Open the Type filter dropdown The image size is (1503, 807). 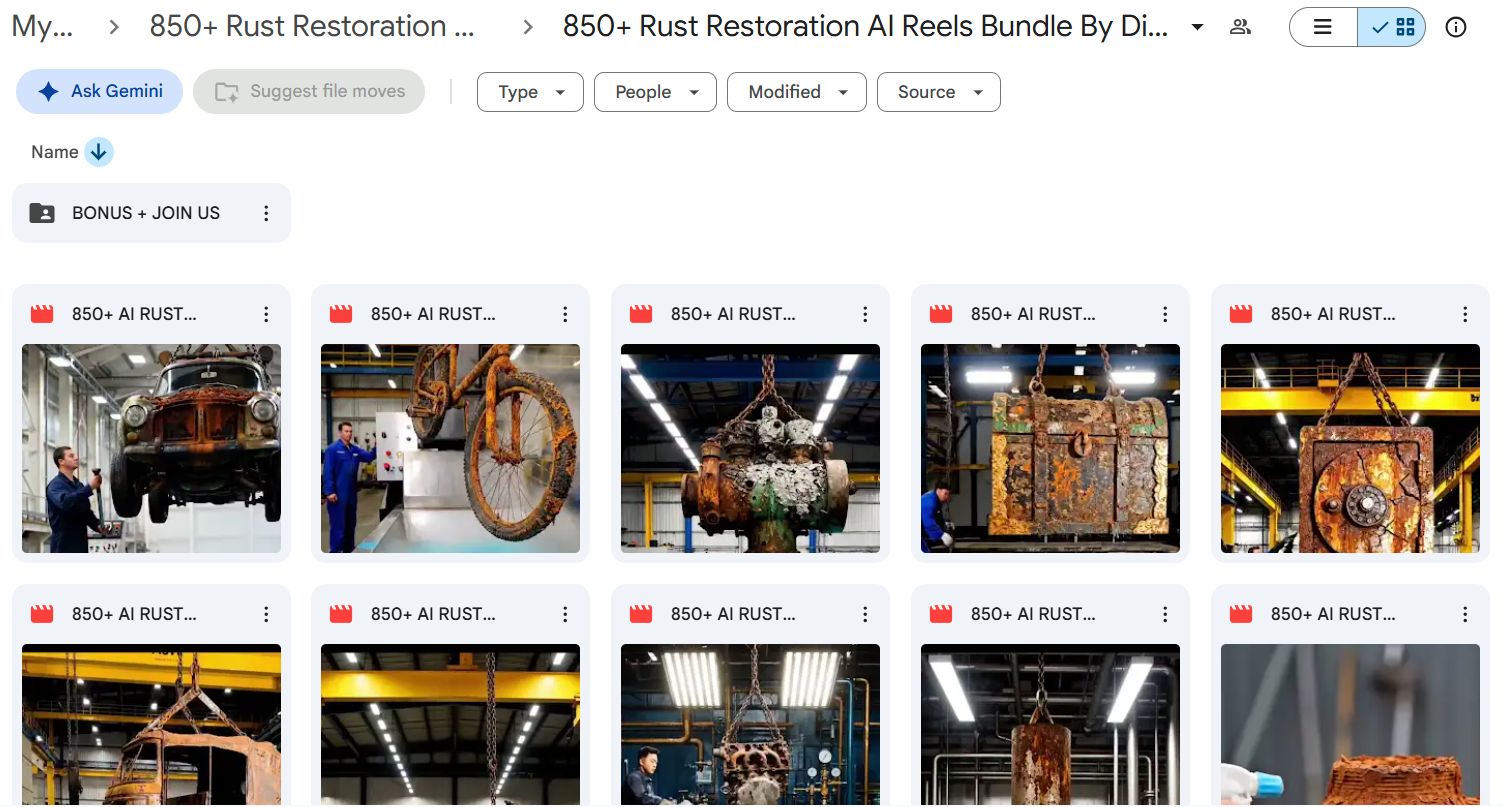530,92
